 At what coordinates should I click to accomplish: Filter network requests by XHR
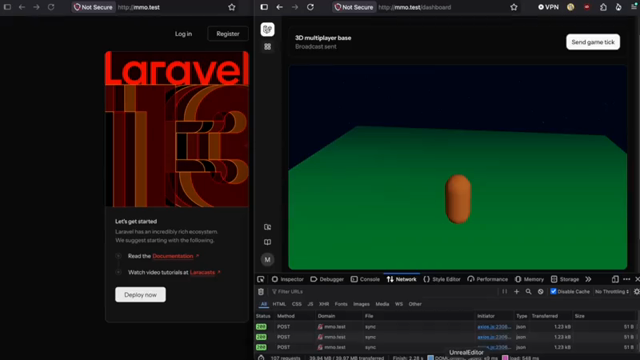pos(324,304)
